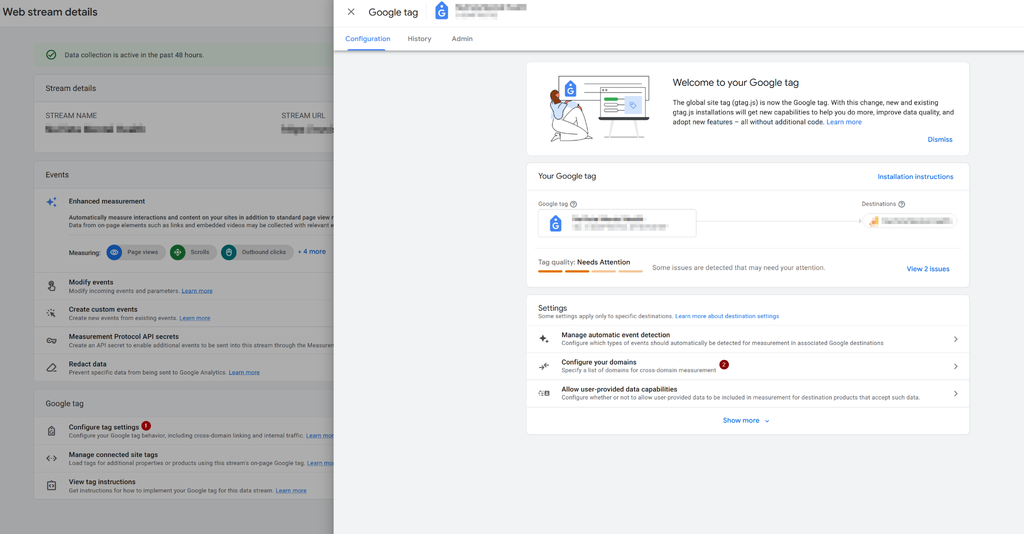Click the Modify events touch icon
Viewport: 1024px width, 534px height.
tap(51, 287)
